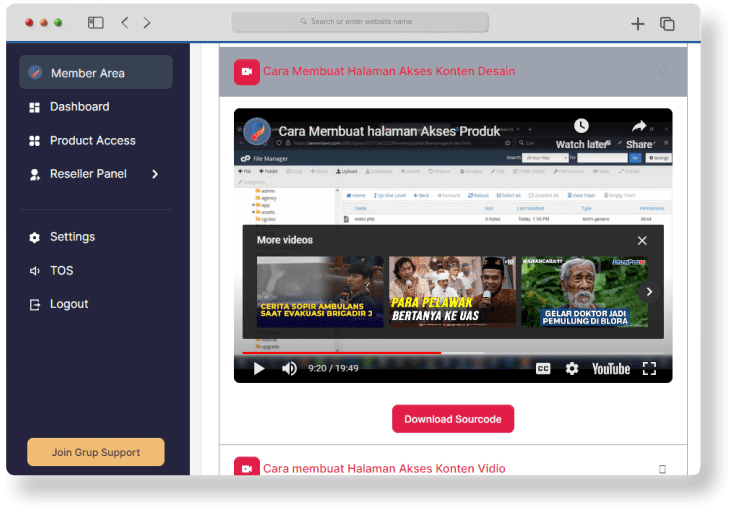Screen dimensions: 733x511
Task: Toggle closed captions on video
Action: (x=543, y=369)
